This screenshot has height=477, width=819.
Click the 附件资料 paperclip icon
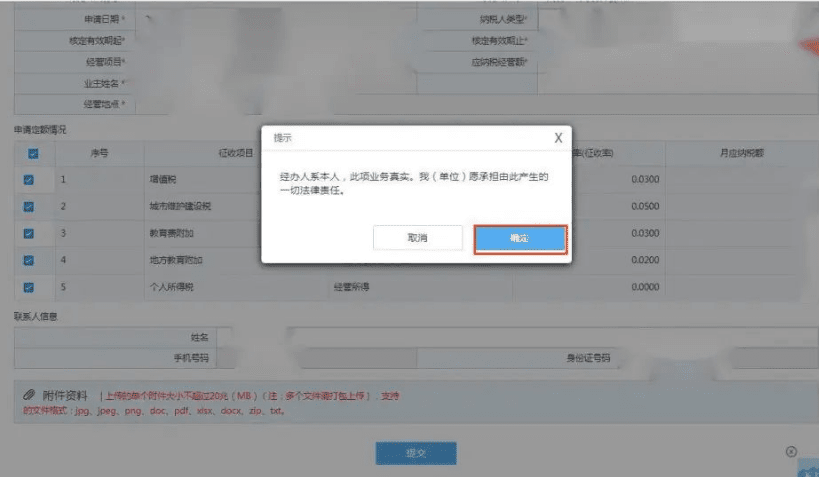pos(29,395)
